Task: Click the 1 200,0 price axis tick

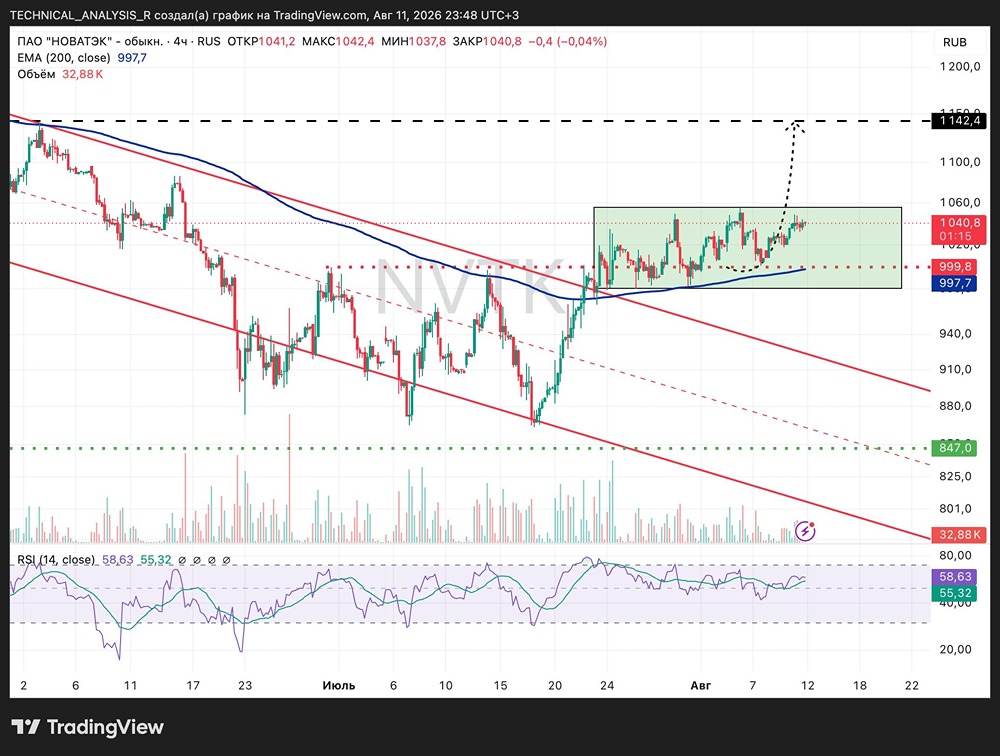Action: click(960, 66)
